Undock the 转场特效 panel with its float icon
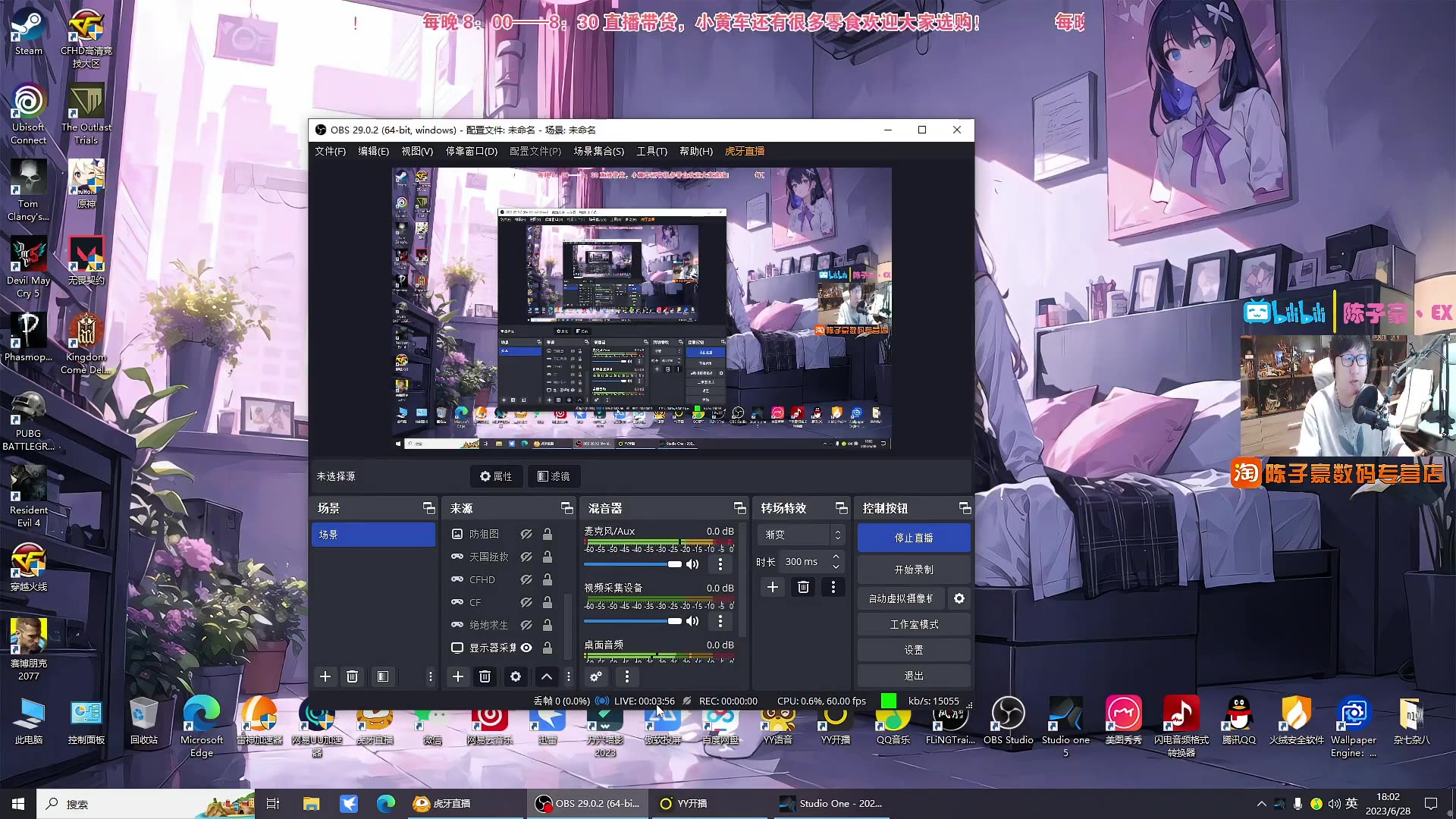The width and height of the screenshot is (1456, 819). tap(841, 508)
